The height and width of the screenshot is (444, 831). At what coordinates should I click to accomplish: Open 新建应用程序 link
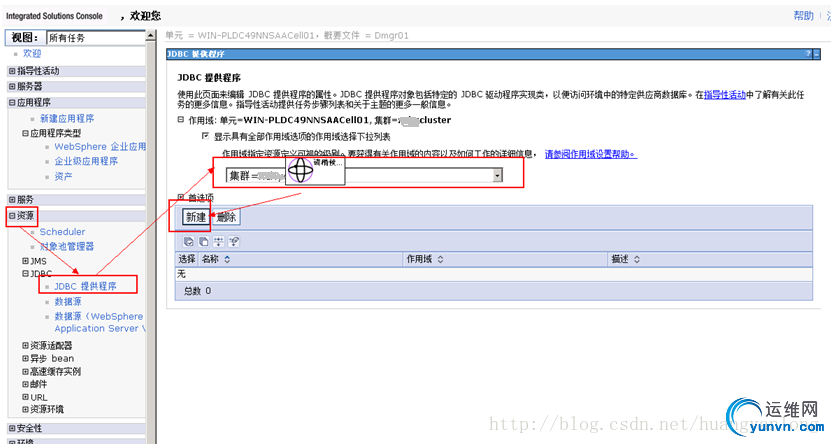click(x=67, y=118)
